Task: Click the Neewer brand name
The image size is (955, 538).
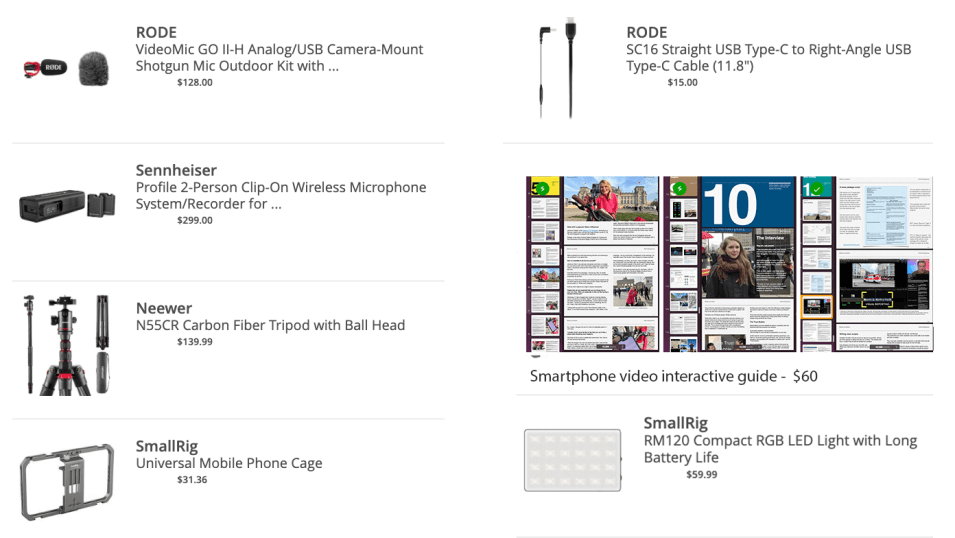Action: [164, 308]
